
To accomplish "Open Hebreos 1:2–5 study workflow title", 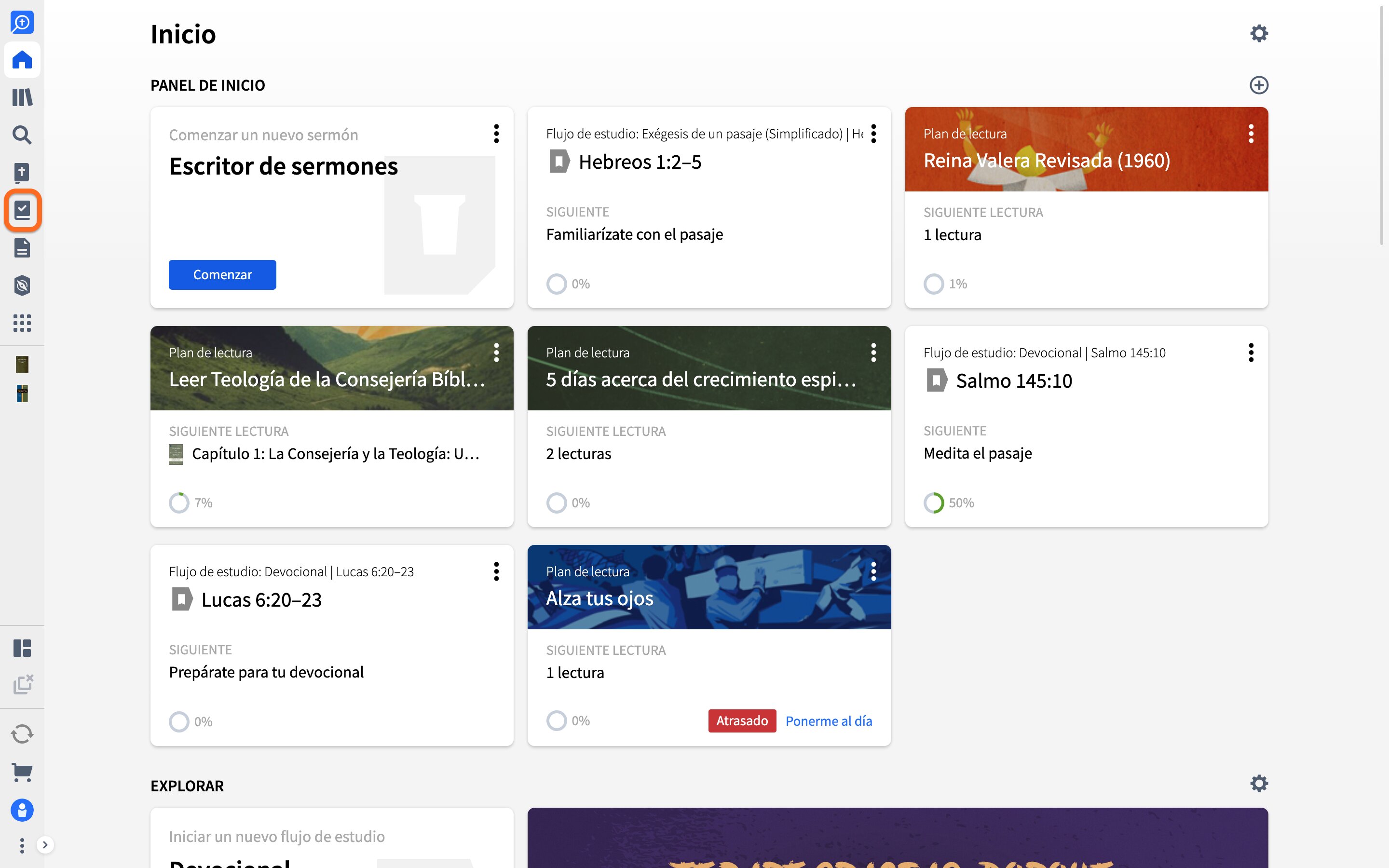I will pyautogui.click(x=640, y=162).
